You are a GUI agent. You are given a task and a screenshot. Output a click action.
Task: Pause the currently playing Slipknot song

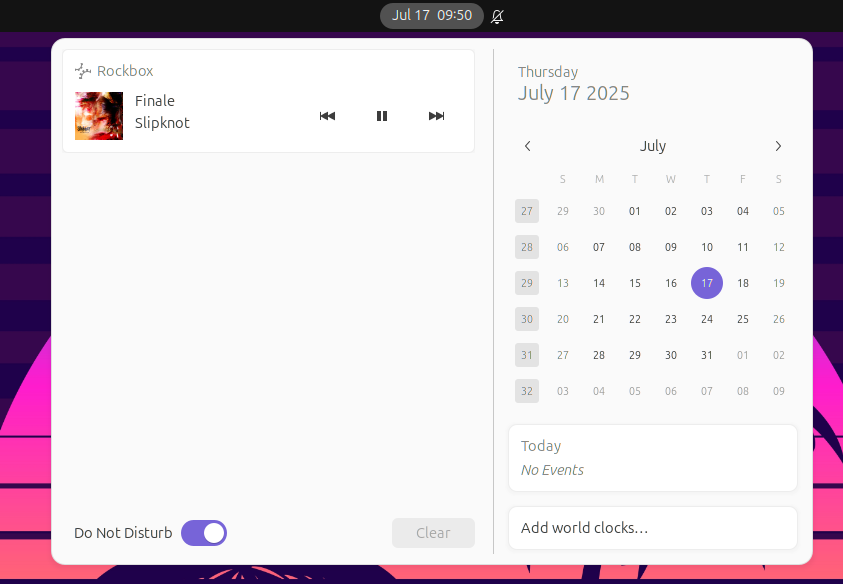(x=381, y=116)
